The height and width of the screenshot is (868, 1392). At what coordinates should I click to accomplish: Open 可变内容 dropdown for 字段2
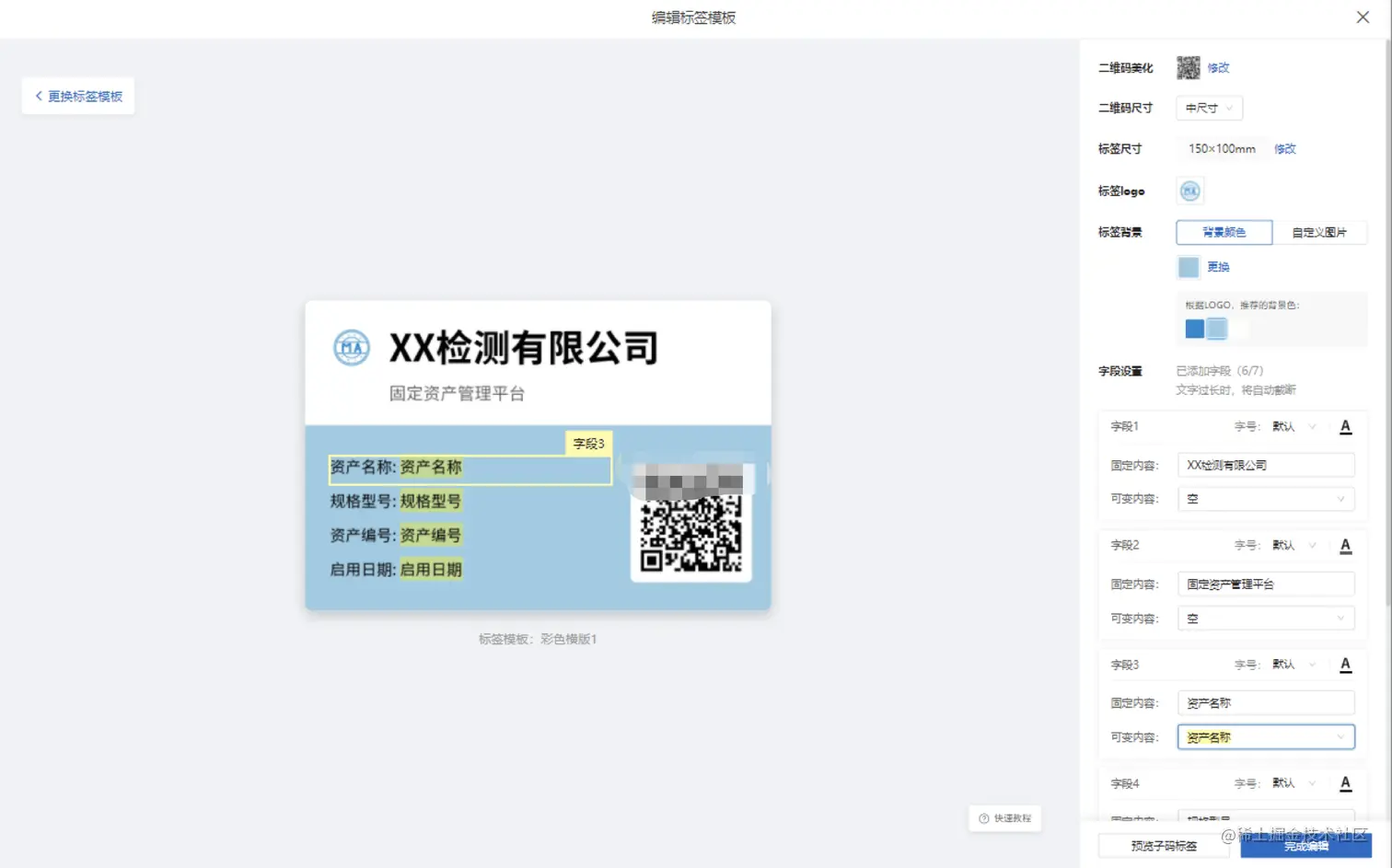point(1266,619)
